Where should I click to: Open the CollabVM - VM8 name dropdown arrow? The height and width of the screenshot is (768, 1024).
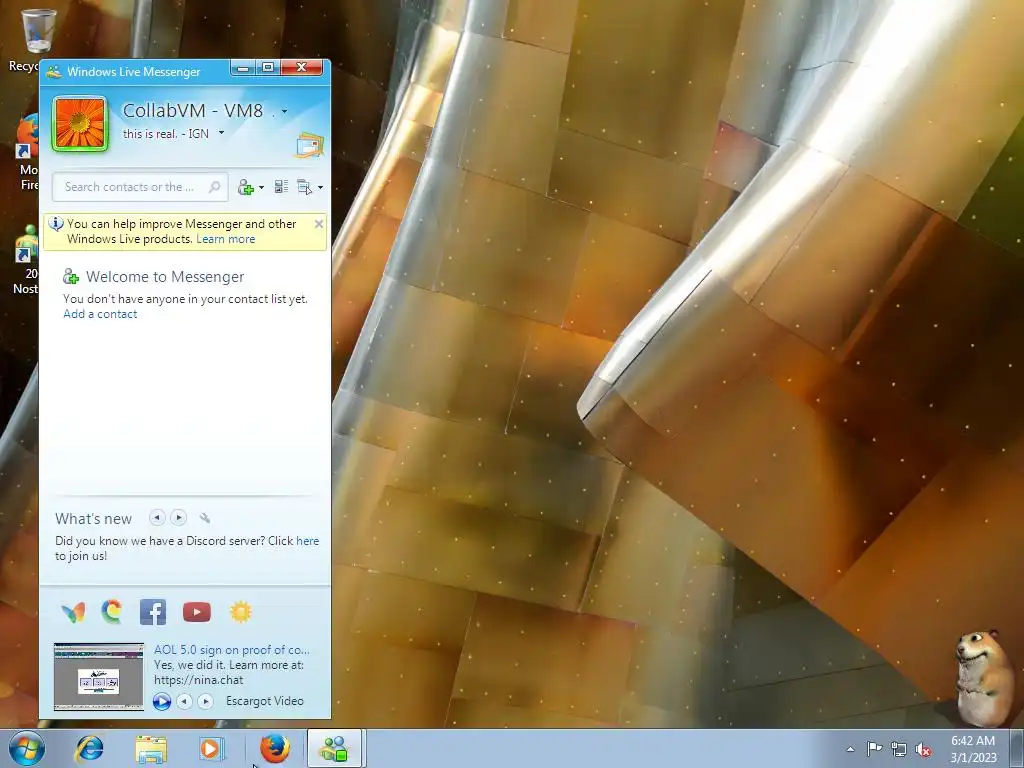(x=284, y=112)
